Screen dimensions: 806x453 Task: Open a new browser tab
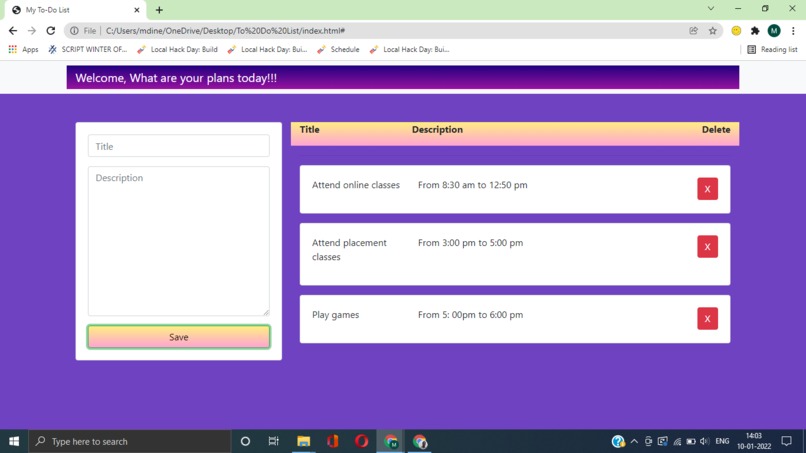[x=159, y=10]
